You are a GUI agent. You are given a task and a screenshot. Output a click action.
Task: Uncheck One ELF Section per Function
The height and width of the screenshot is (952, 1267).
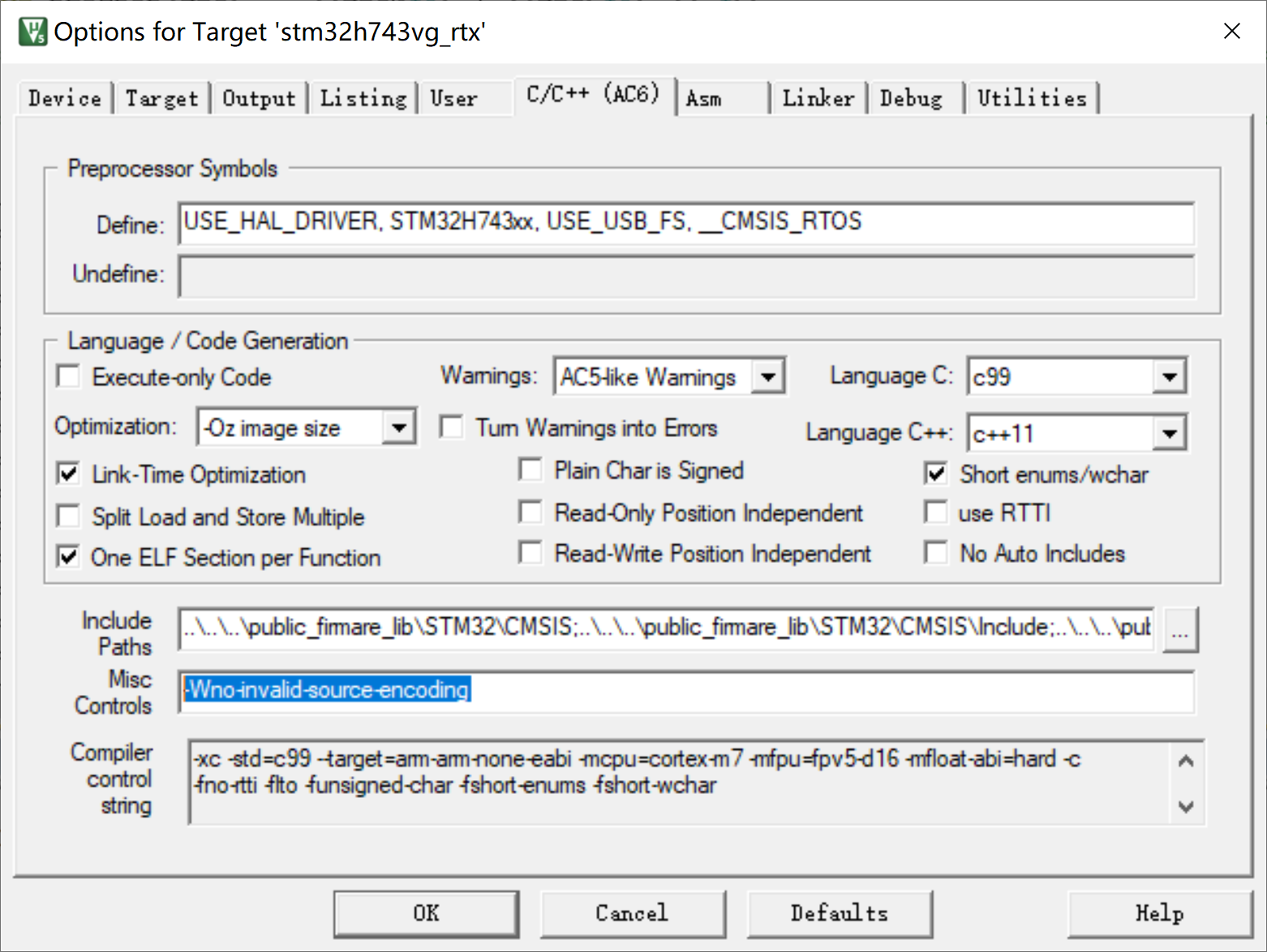tap(68, 556)
